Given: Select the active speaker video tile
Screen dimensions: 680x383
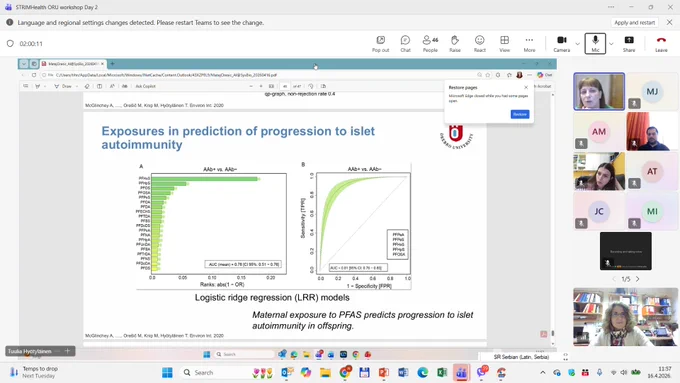Looking at the screenshot, I should 599,92.
